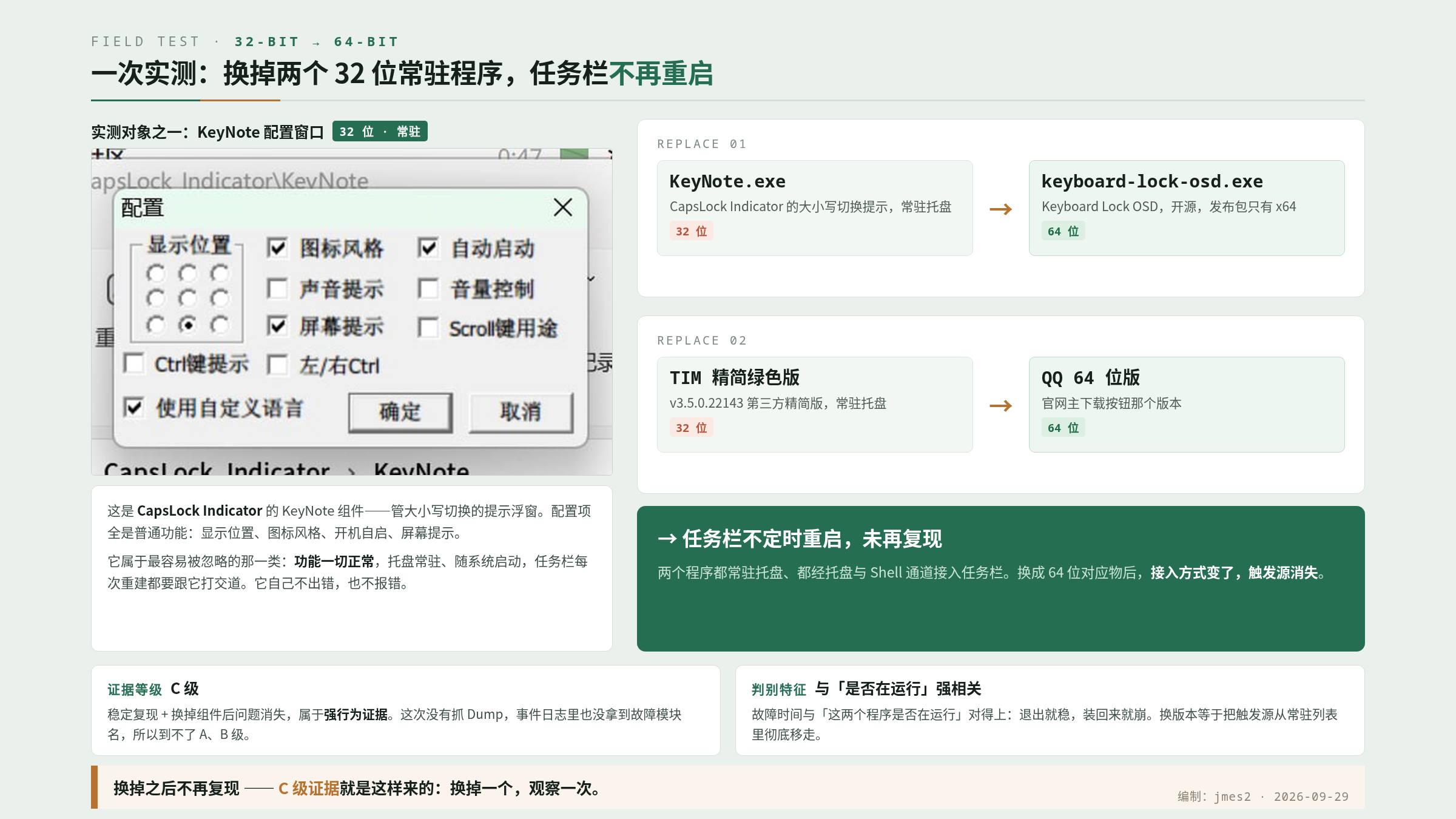Check the Scroll键用途 option
Screen dimensions: 1456x819
coord(428,328)
